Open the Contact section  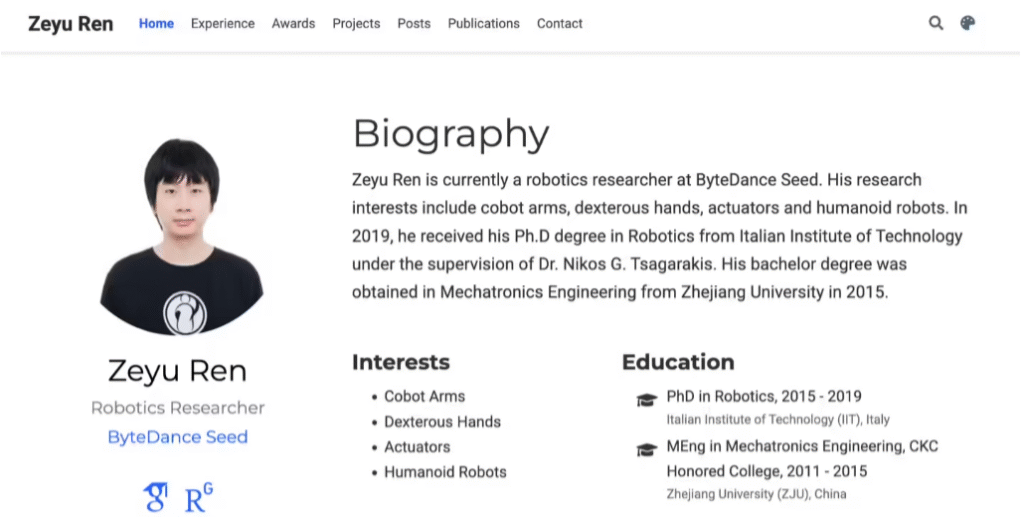[559, 23]
